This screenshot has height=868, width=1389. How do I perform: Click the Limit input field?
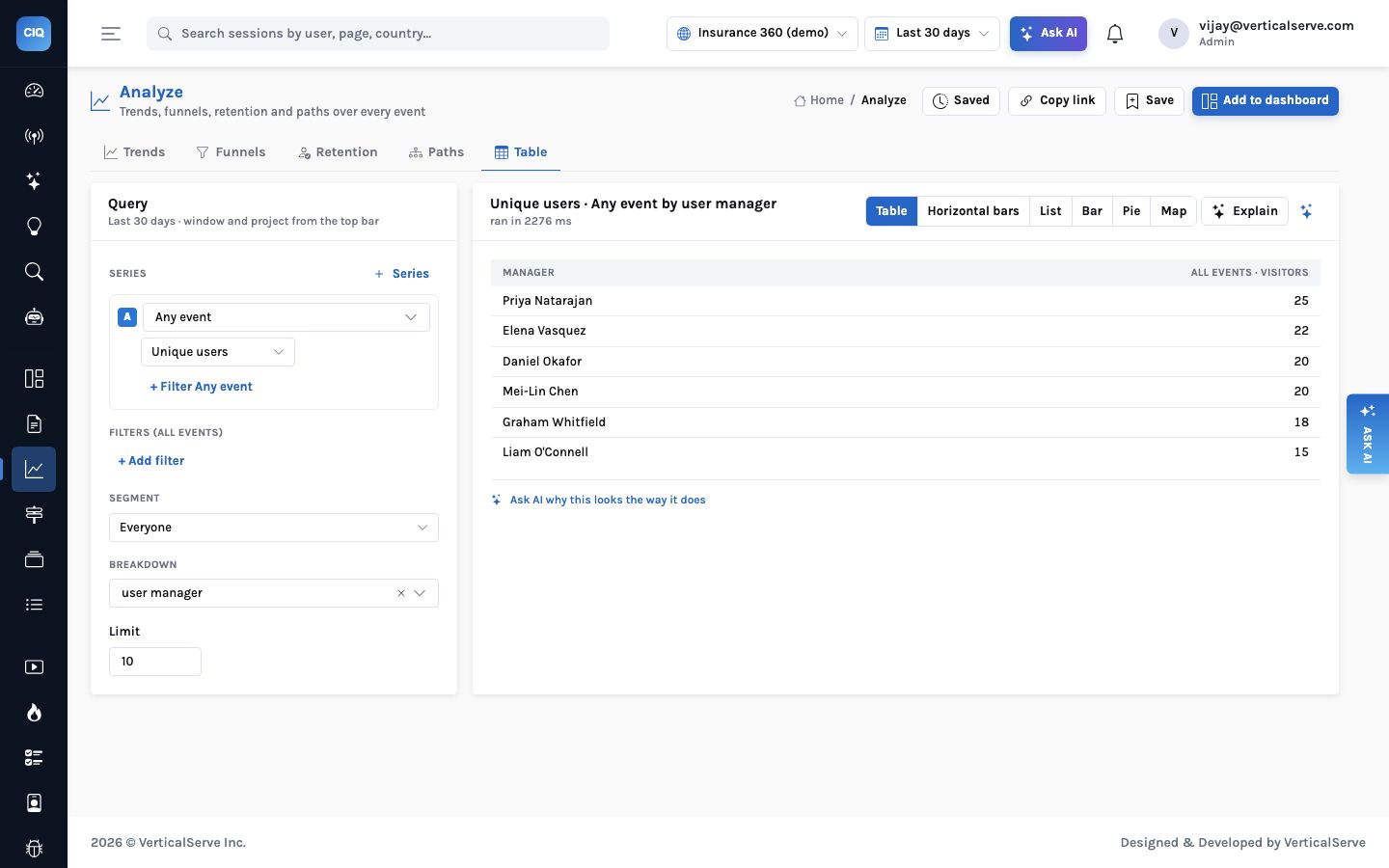pyautogui.click(x=155, y=662)
